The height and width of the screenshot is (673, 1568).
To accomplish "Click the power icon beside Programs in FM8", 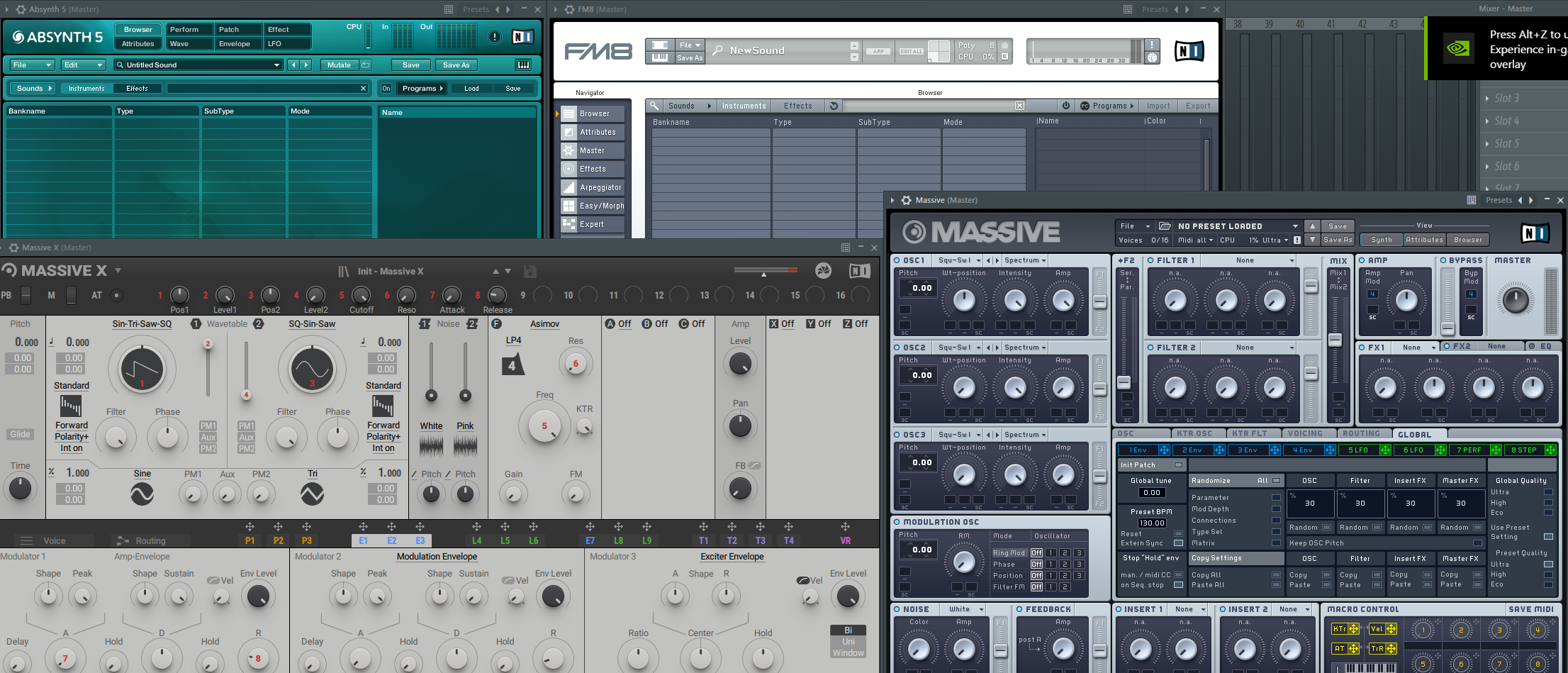I will tap(1065, 106).
